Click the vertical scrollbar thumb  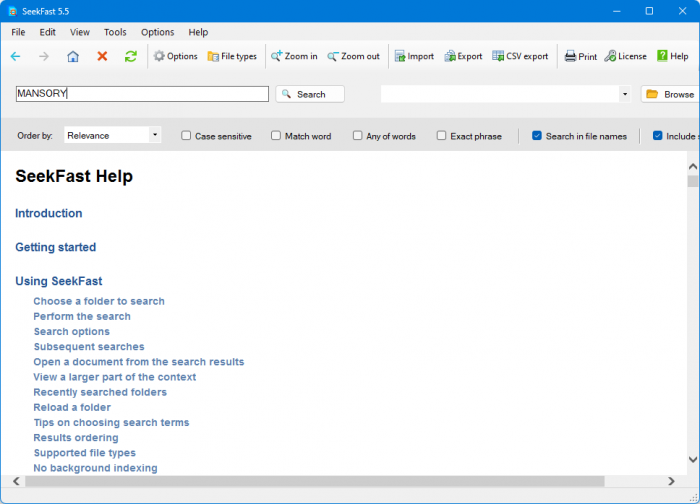[693, 181]
